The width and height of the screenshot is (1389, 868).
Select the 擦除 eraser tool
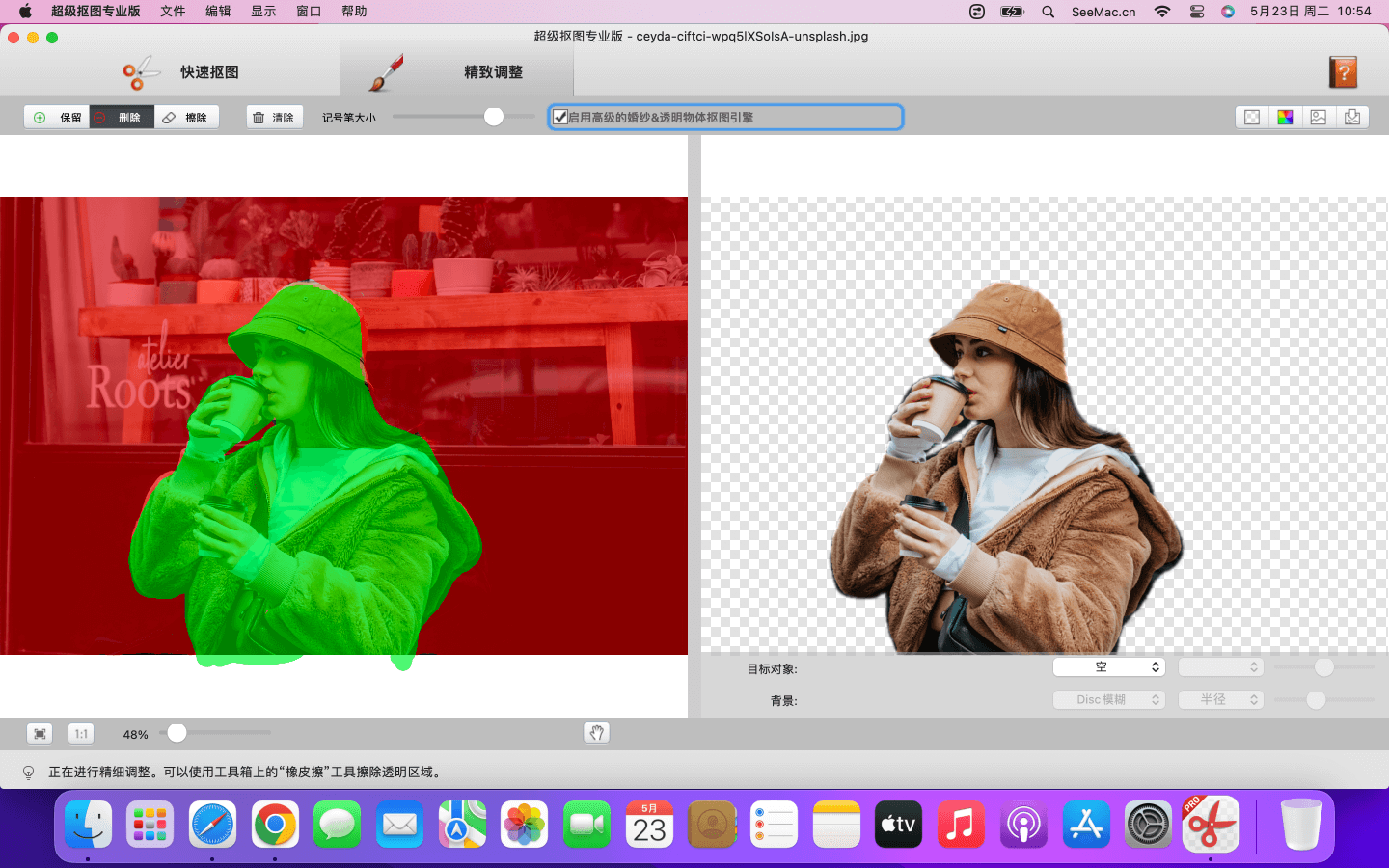(186, 118)
